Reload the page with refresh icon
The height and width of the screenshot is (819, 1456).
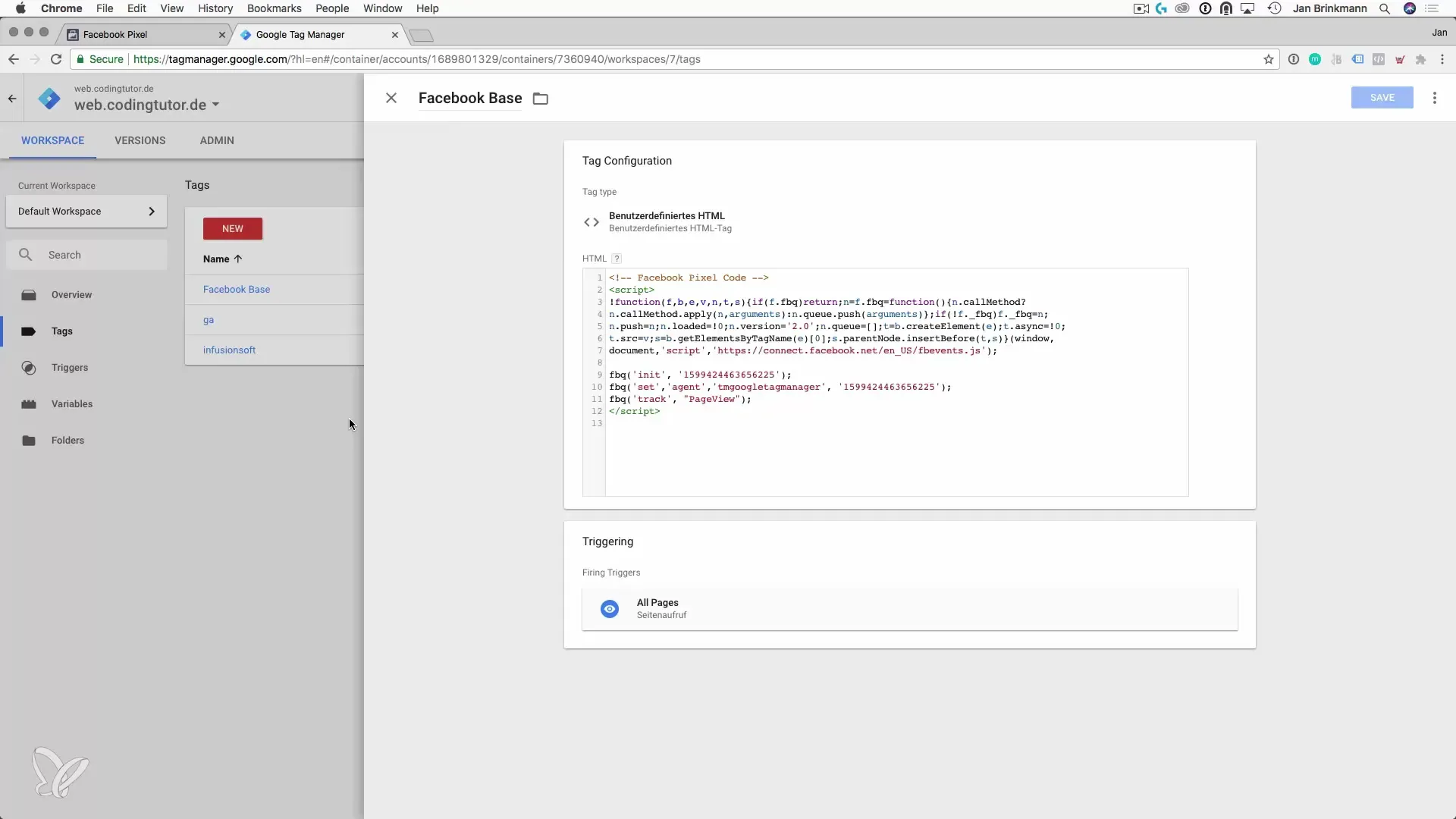[x=55, y=59]
